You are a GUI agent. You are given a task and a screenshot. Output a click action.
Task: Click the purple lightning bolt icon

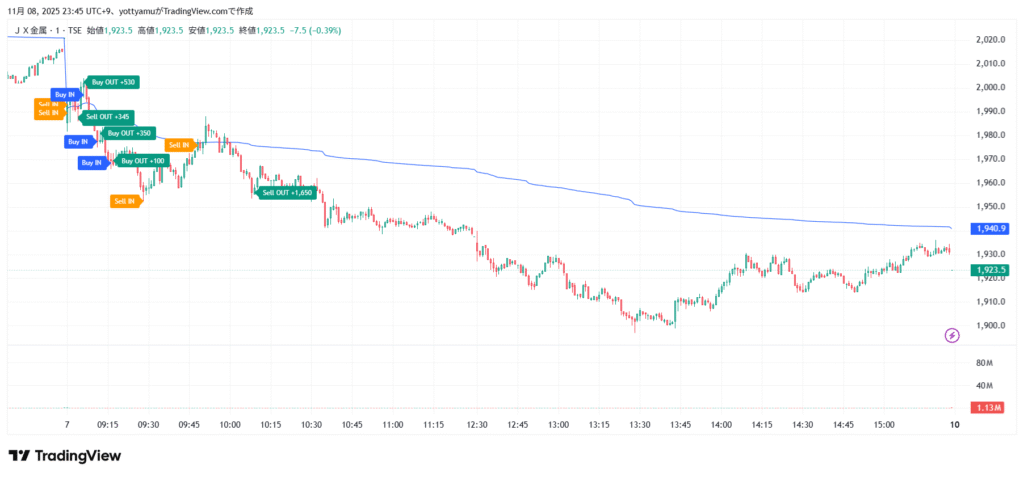[951, 335]
